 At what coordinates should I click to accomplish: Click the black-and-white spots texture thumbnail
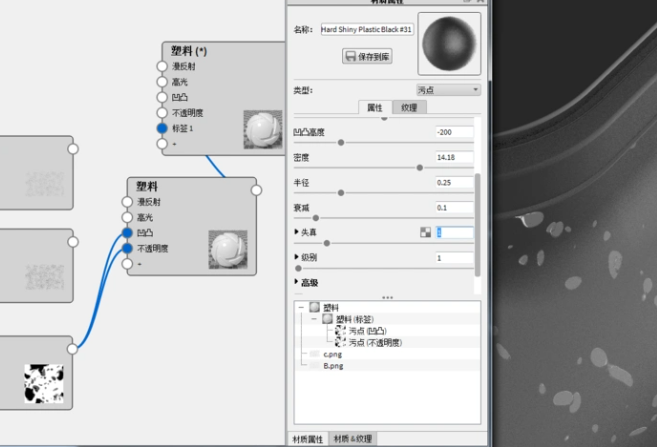[x=44, y=383]
